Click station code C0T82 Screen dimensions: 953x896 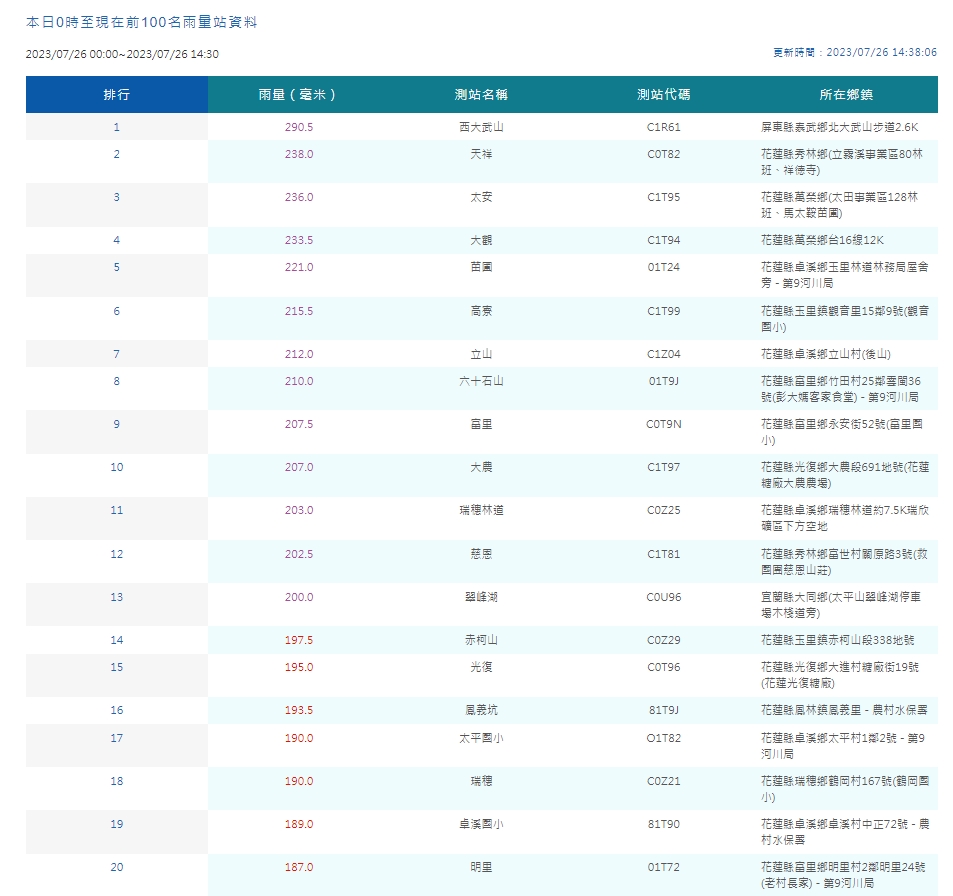664,154
